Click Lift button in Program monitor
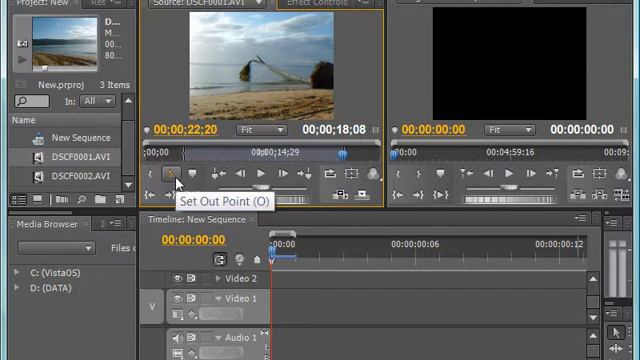The width and height of the screenshot is (640, 360). (x=578, y=195)
